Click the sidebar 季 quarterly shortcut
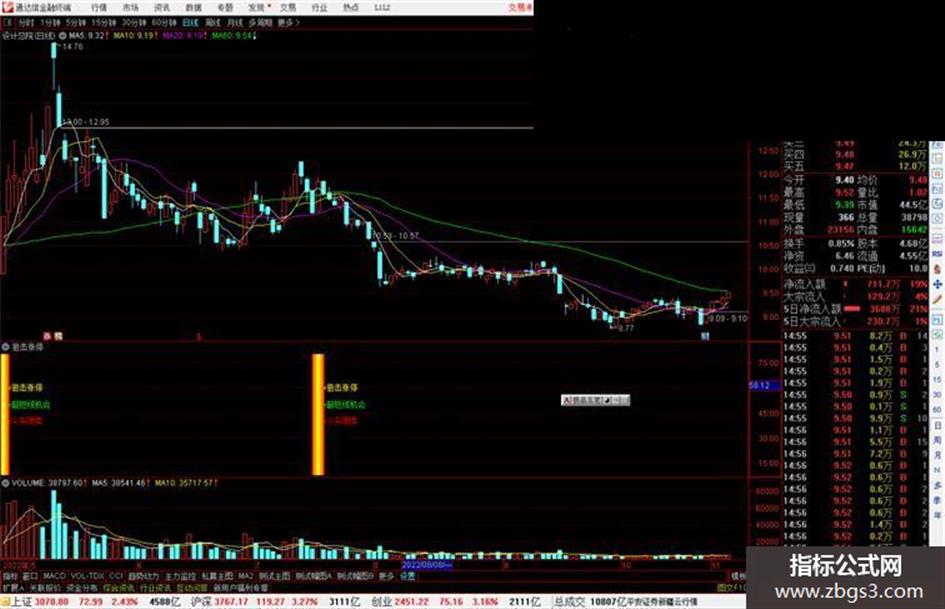The image size is (945, 609). [937, 500]
